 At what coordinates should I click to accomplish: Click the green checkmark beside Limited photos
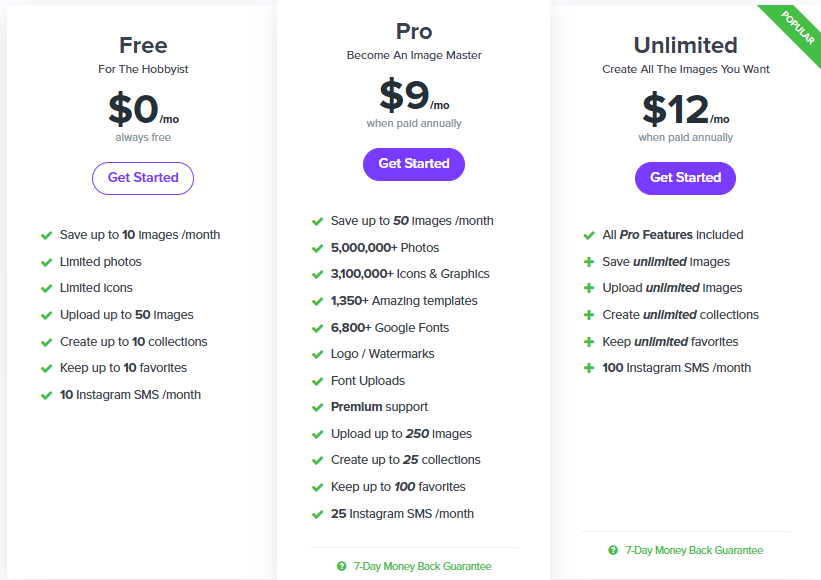pos(46,262)
